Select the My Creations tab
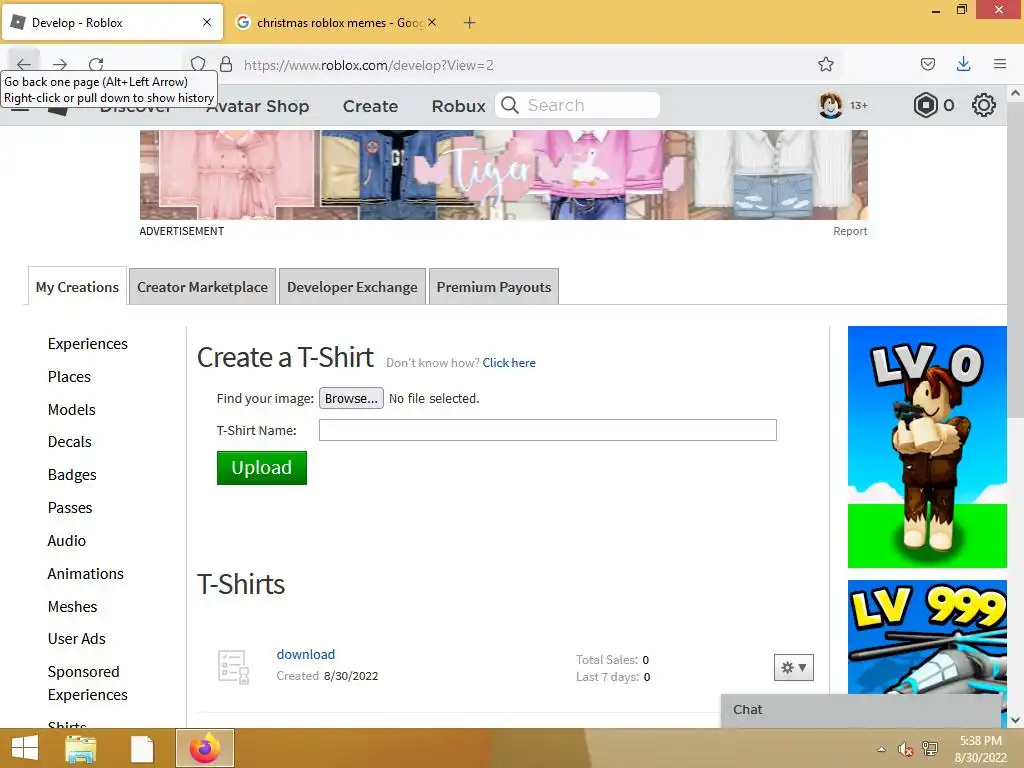Image resolution: width=1024 pixels, height=768 pixels. [x=77, y=287]
